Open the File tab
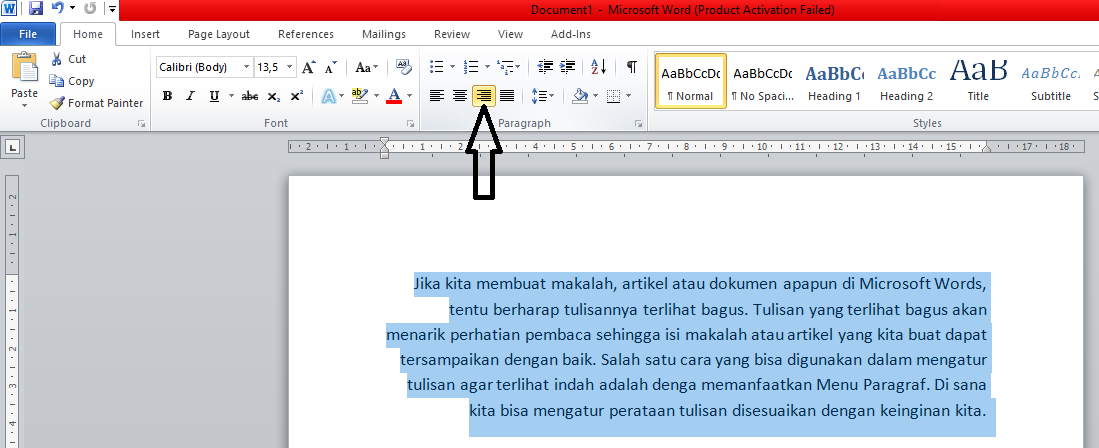The width and height of the screenshot is (1099, 448). coord(28,34)
